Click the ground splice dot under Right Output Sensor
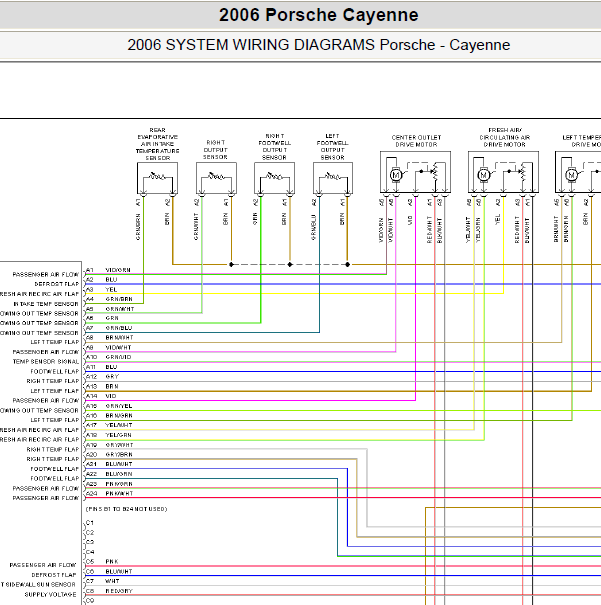Image resolution: width=601 pixels, height=605 pixels. pos(231,265)
